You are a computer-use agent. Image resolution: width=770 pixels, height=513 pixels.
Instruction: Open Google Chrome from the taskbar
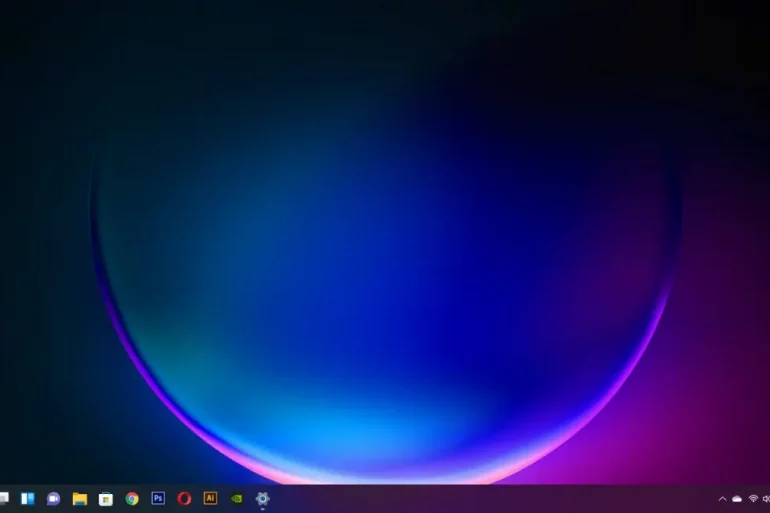tap(132, 498)
